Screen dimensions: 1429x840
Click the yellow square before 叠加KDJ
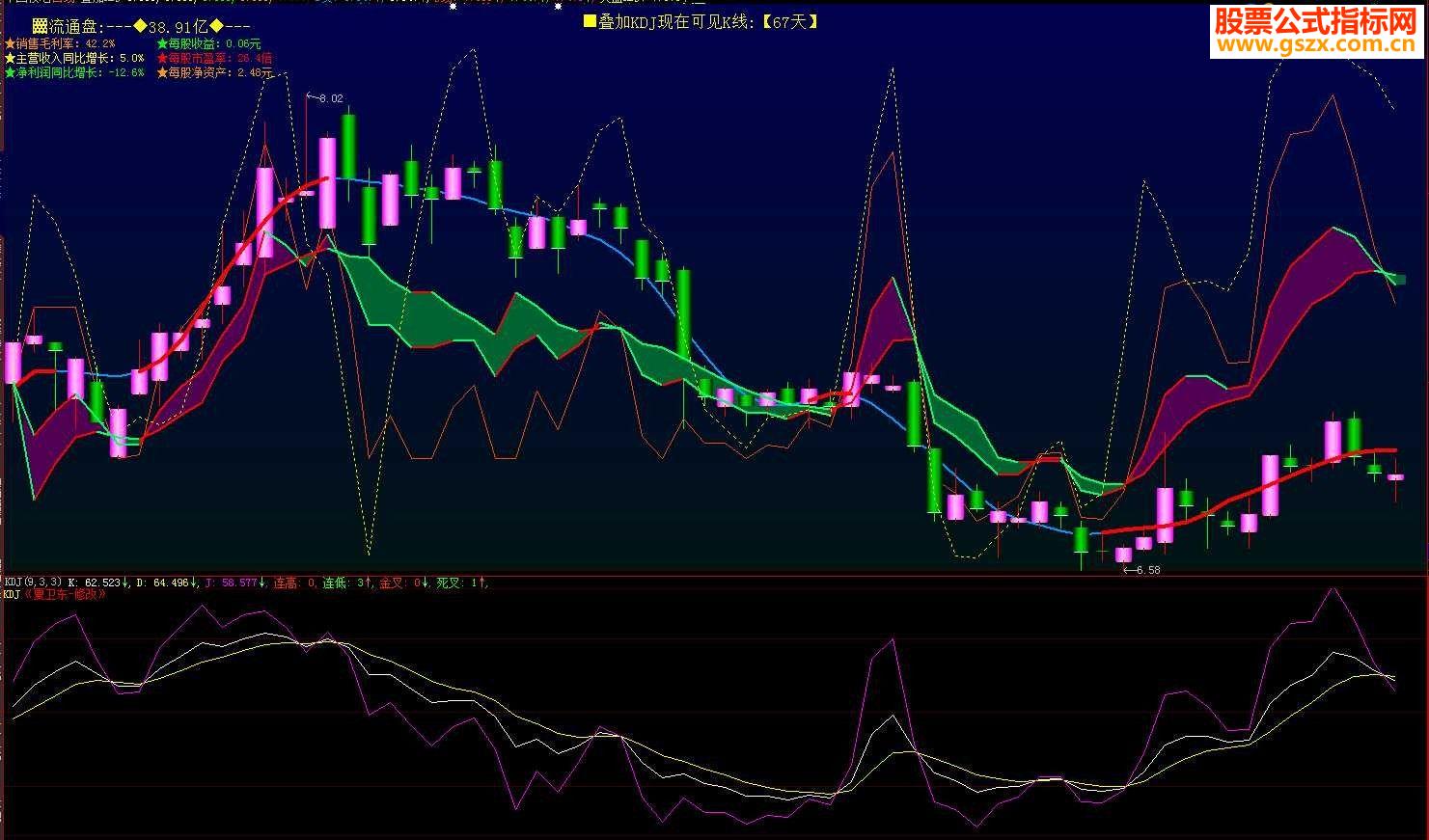tap(591, 21)
